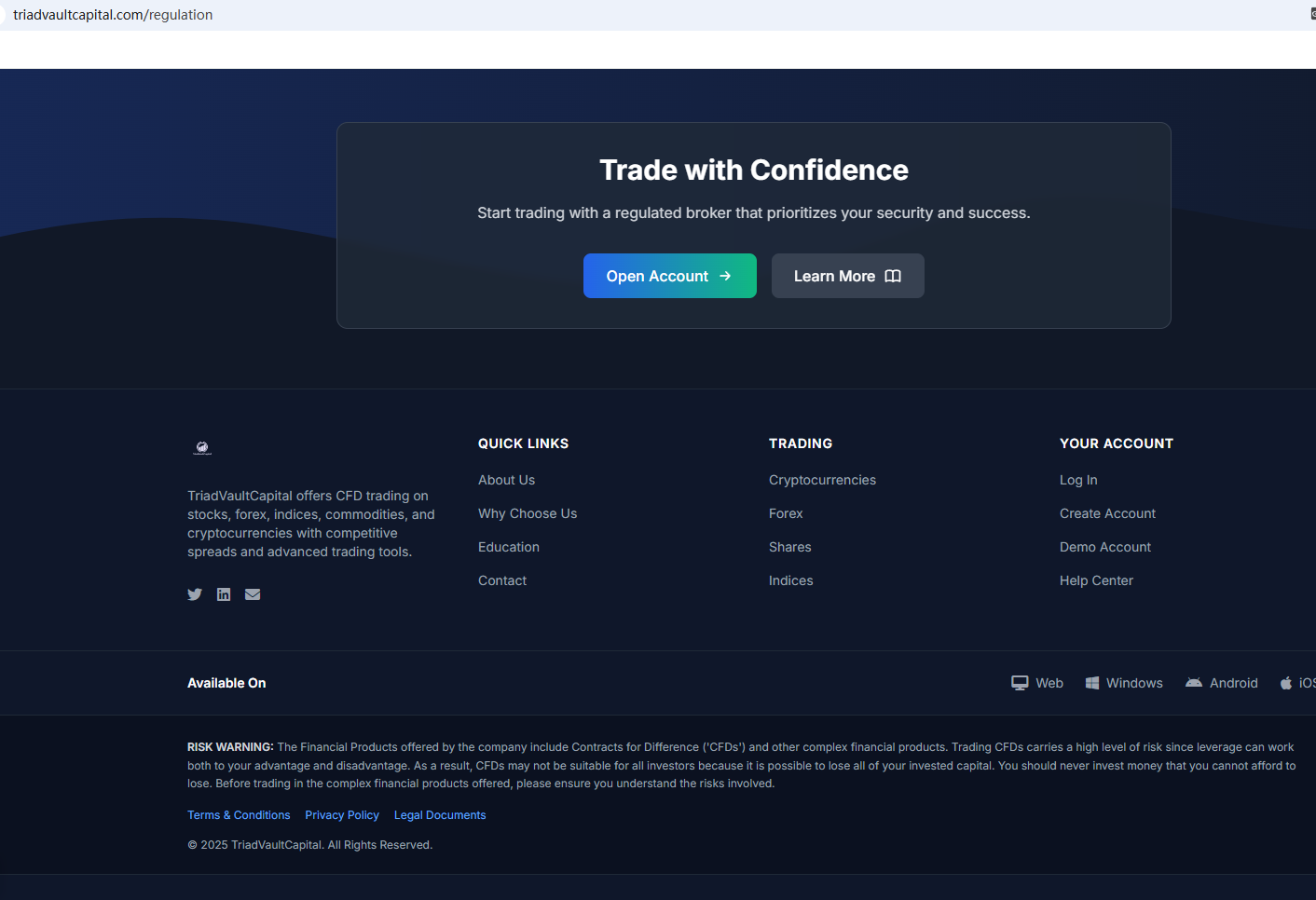This screenshot has width=1316, height=900.
Task: Visit the Help Center link
Action: 1096,580
